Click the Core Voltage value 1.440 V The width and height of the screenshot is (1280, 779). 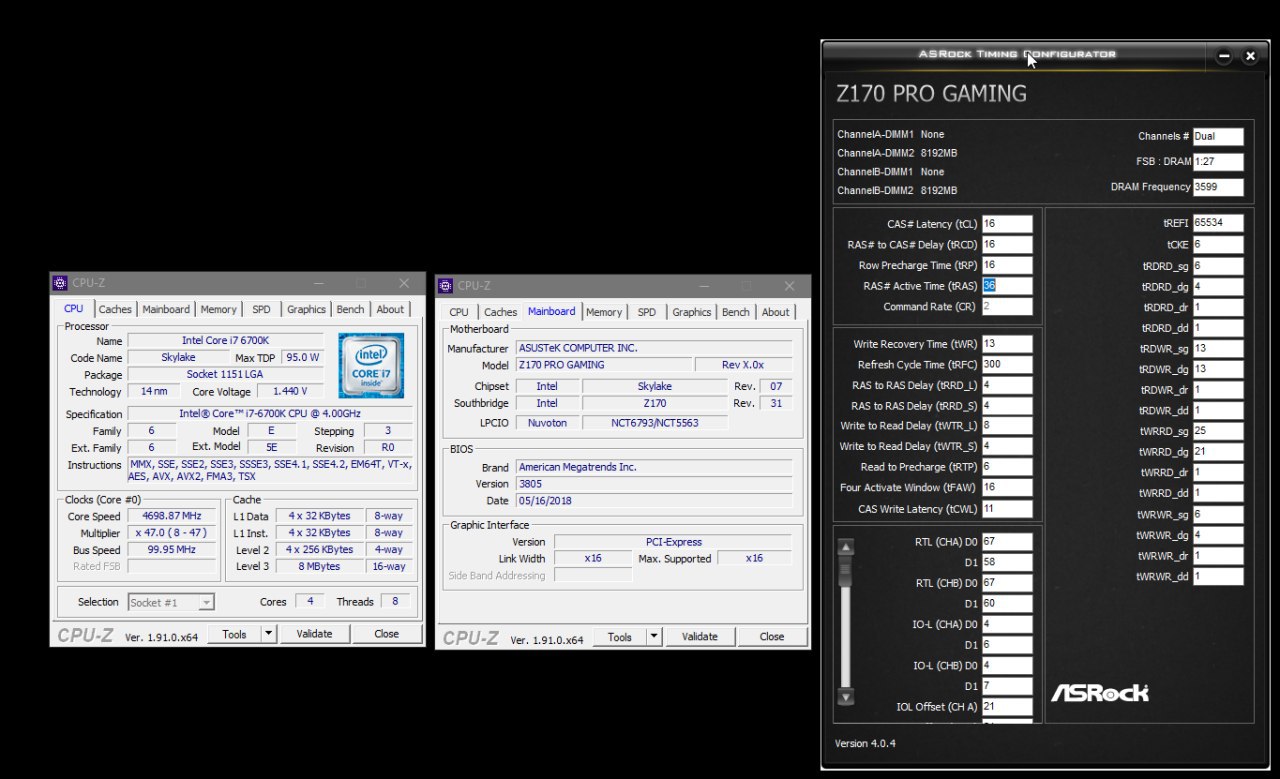[x=290, y=391]
